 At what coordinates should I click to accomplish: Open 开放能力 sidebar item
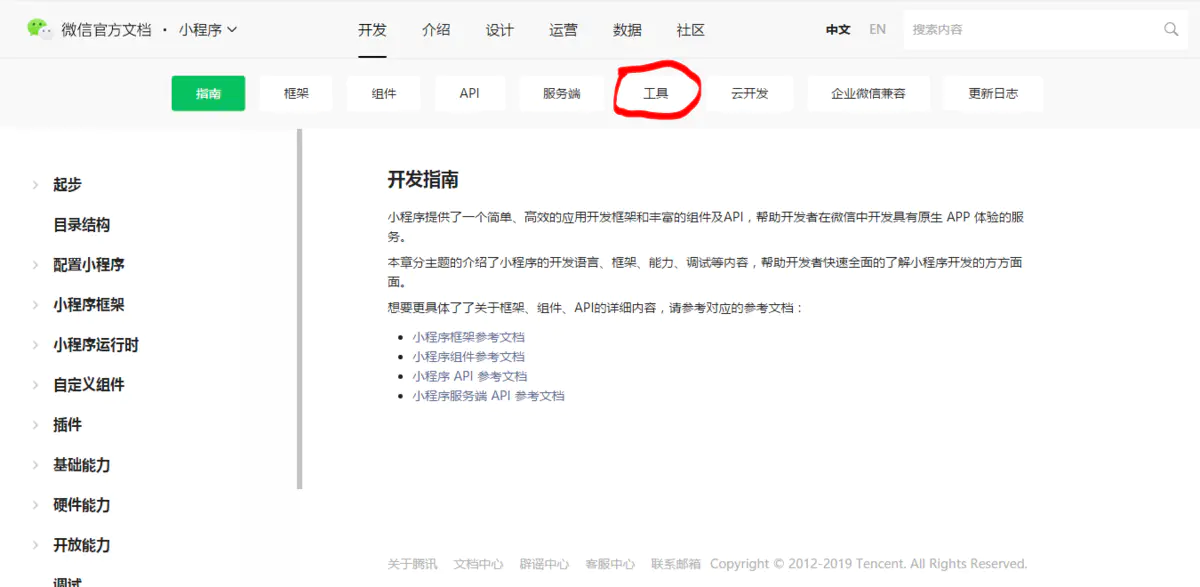82,545
